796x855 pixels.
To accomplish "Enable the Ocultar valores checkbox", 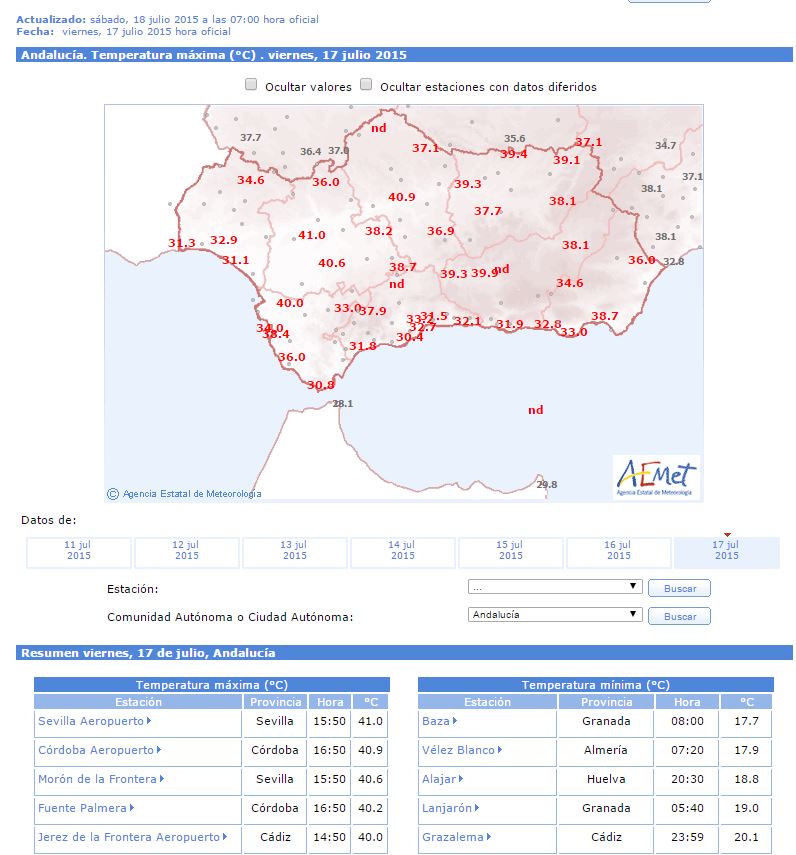I will [x=252, y=86].
